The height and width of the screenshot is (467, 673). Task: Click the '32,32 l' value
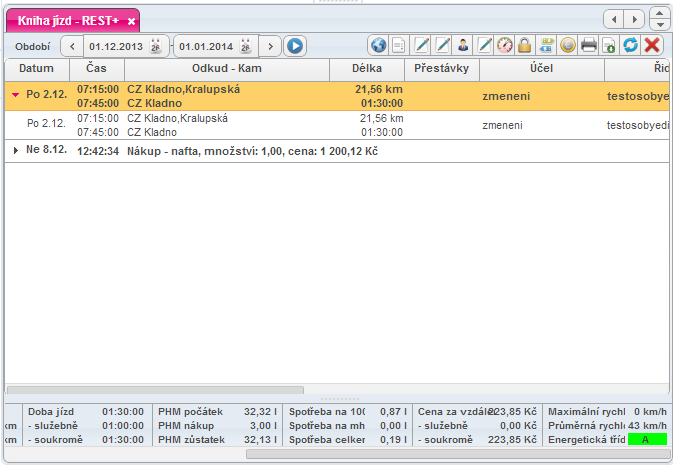[261, 412]
